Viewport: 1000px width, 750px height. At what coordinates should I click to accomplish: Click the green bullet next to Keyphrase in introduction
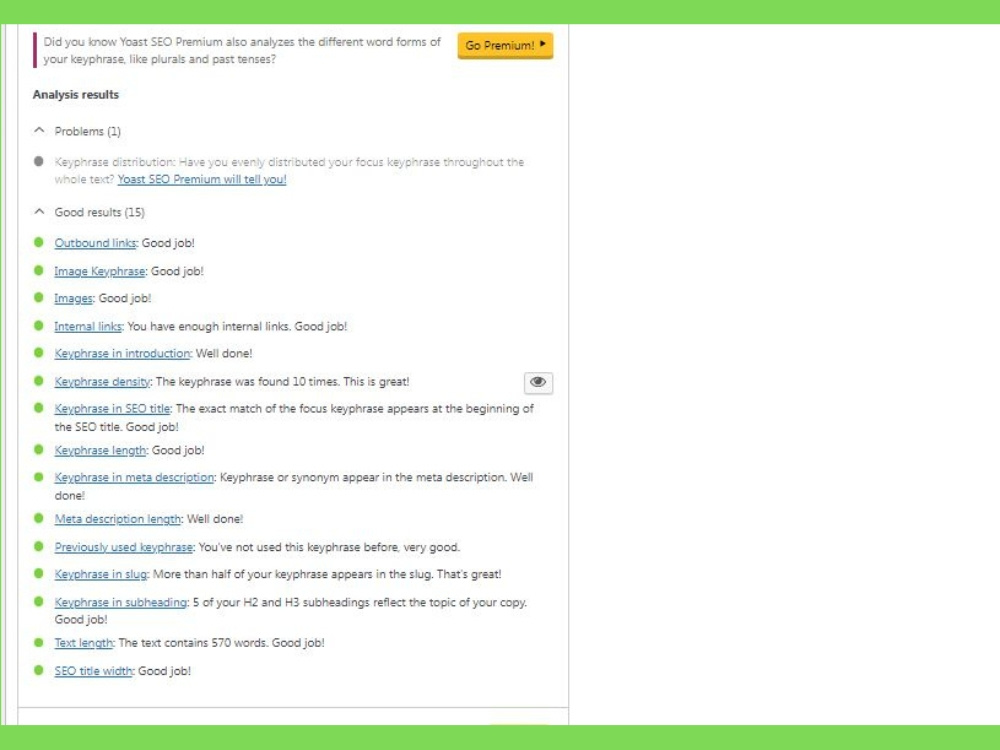[39, 353]
